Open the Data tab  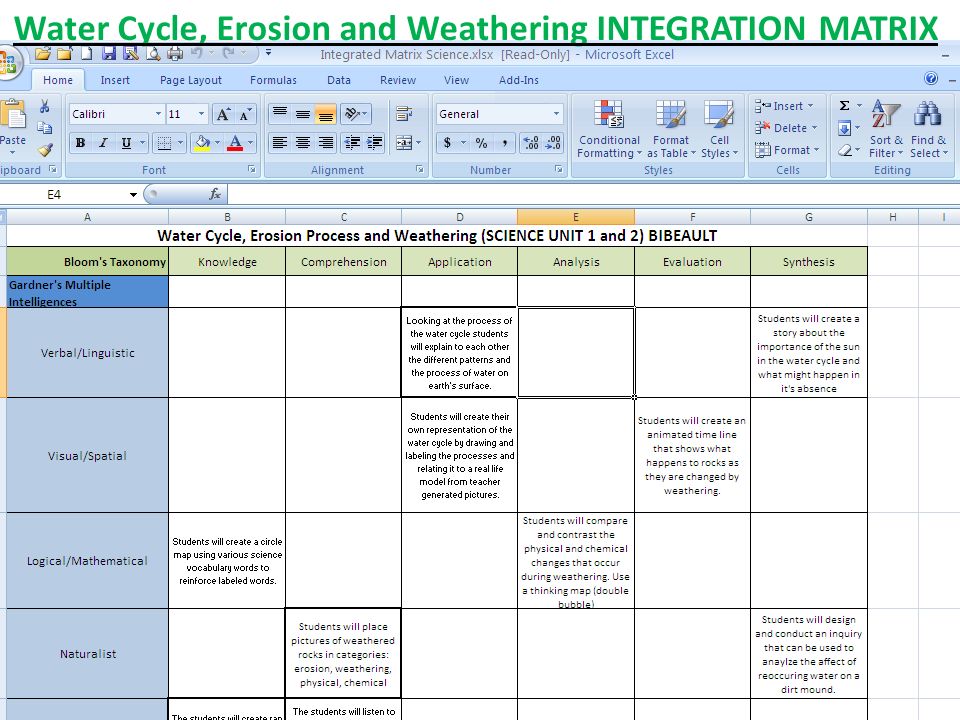tap(339, 80)
